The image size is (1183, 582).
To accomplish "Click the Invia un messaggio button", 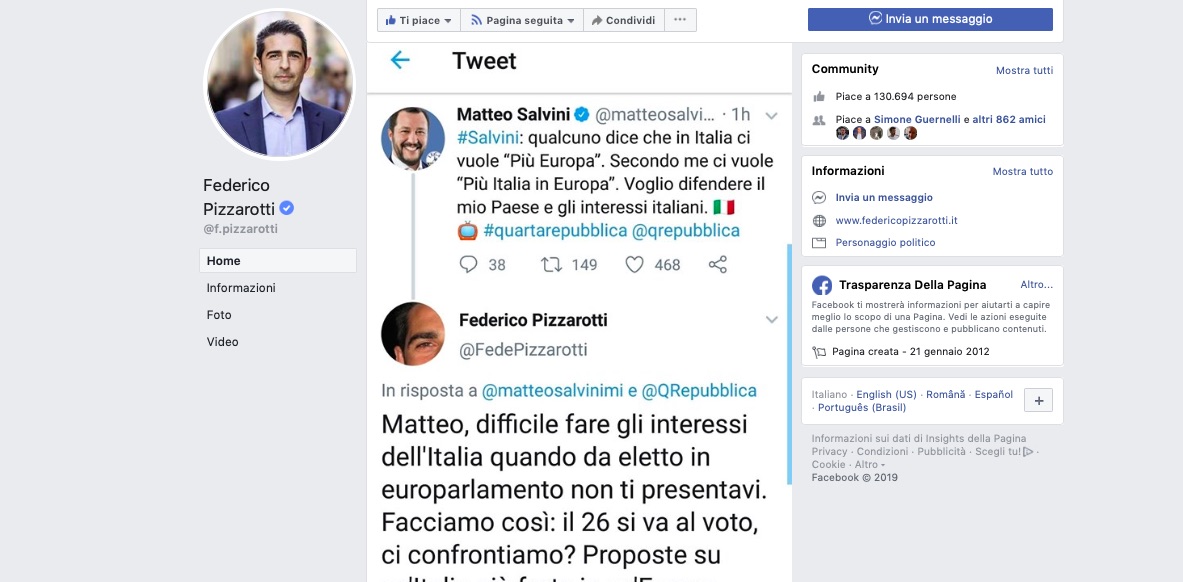I will tap(930, 19).
